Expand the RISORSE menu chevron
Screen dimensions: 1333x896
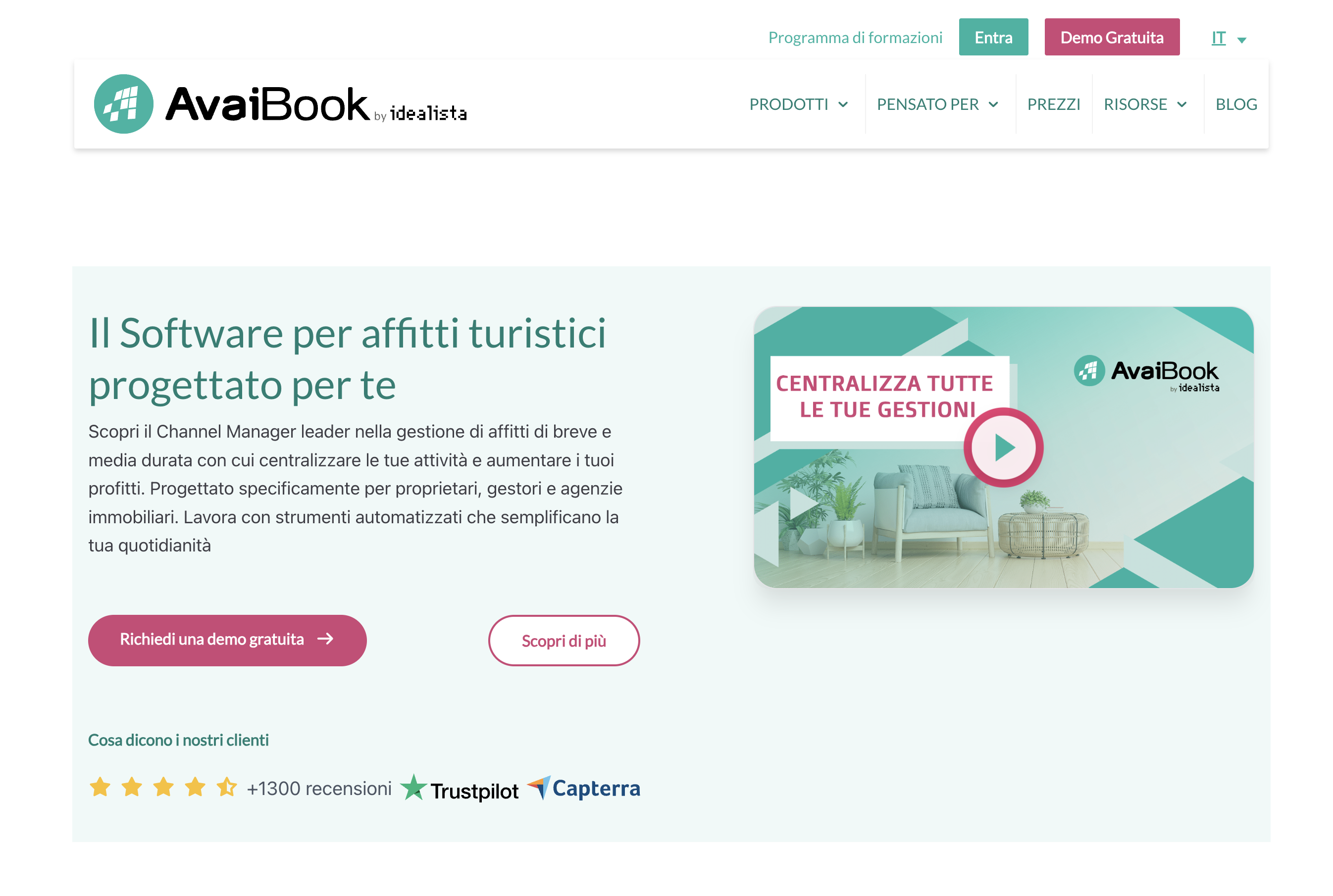click(1182, 104)
